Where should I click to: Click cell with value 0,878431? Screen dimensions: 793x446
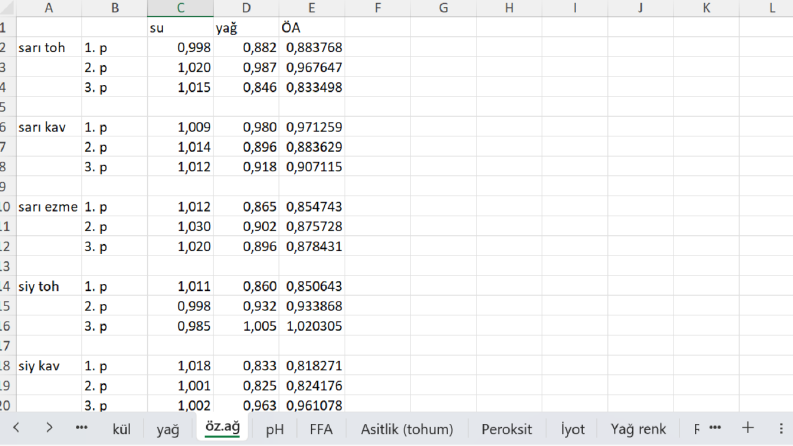tap(312, 246)
